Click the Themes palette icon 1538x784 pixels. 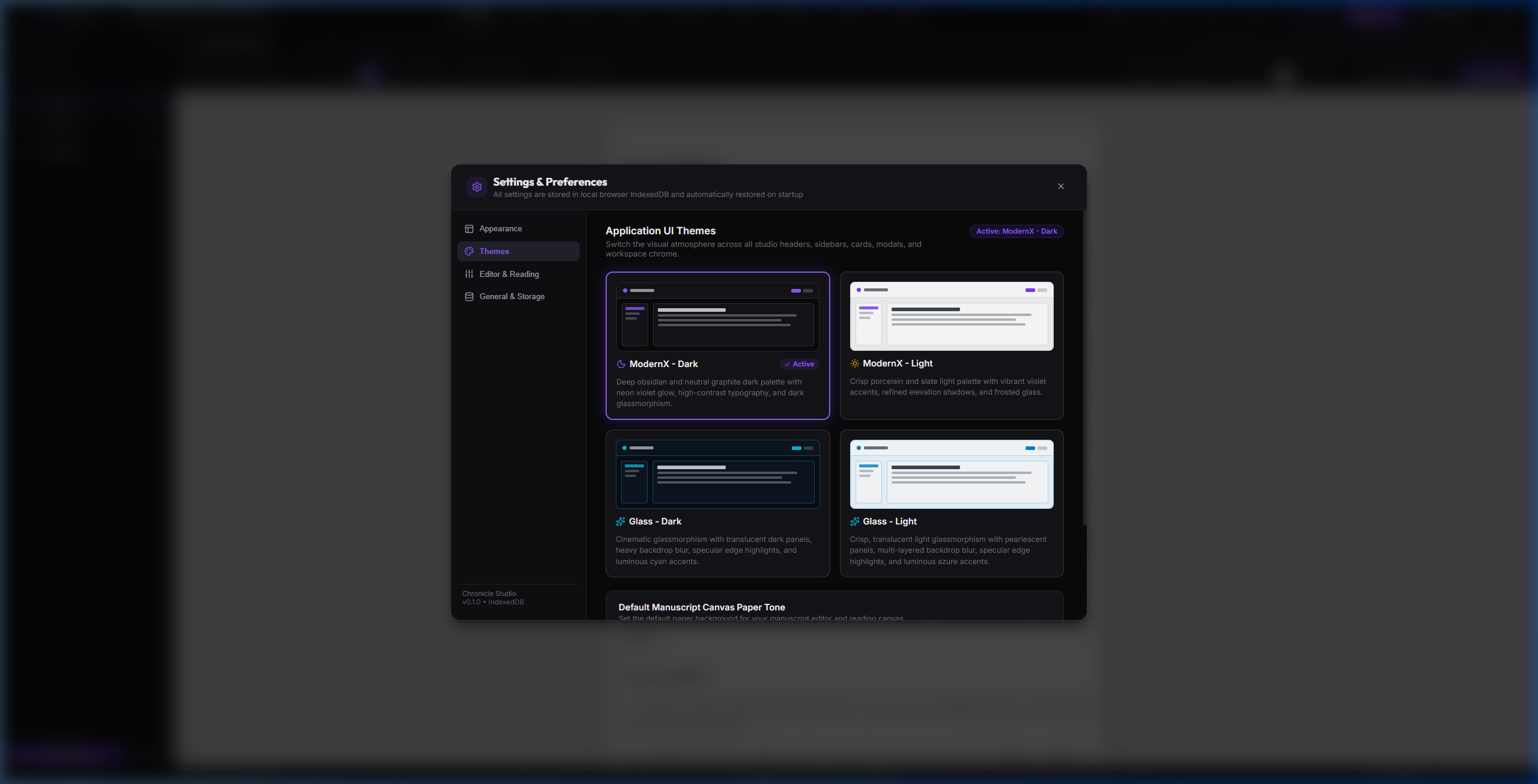[x=469, y=251]
